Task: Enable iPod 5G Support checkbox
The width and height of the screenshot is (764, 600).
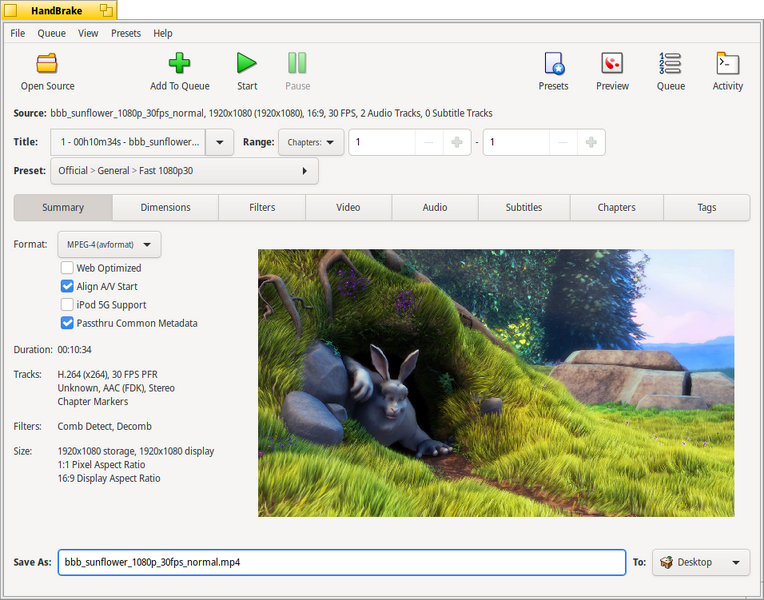Action: pos(67,305)
